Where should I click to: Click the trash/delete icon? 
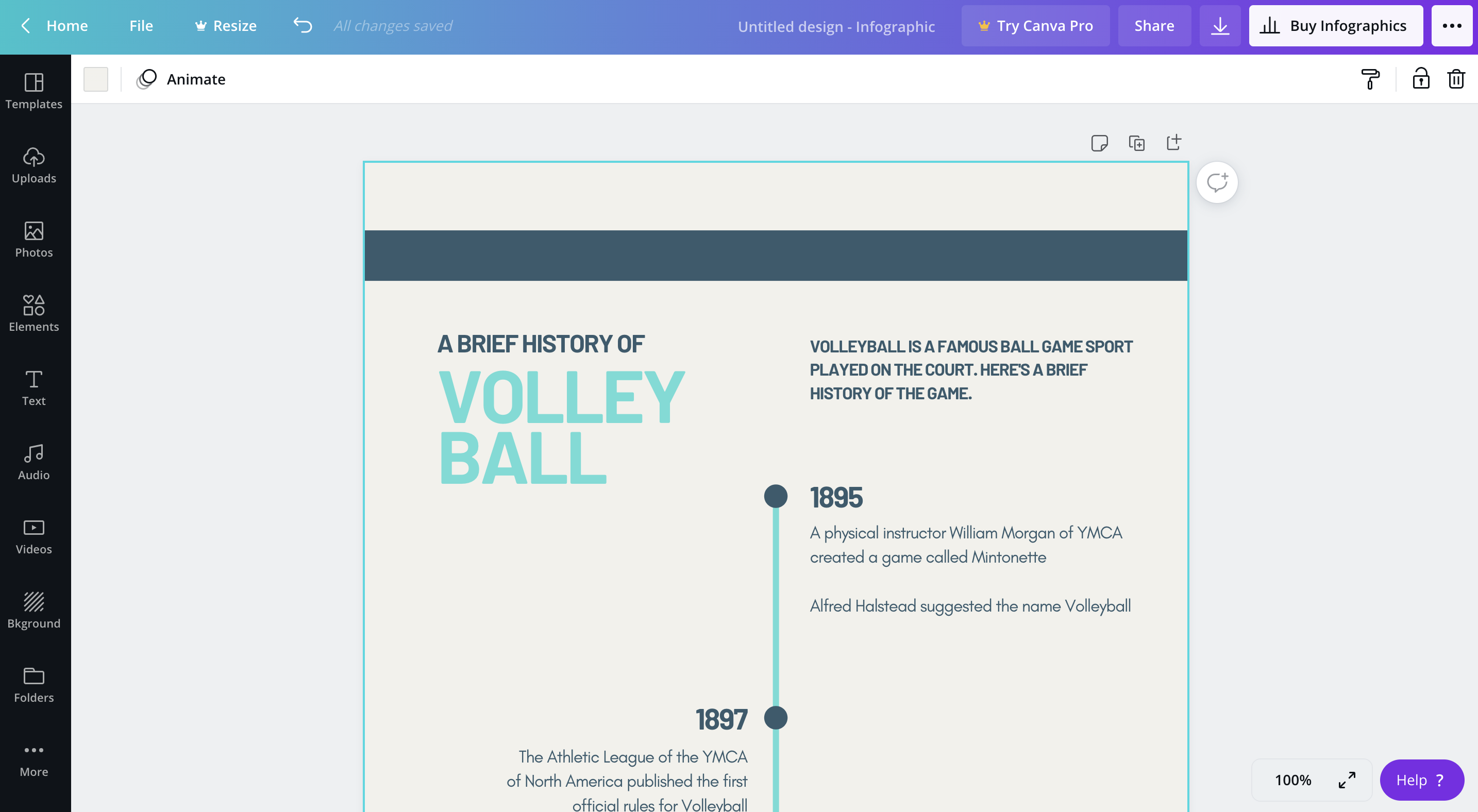1456,78
